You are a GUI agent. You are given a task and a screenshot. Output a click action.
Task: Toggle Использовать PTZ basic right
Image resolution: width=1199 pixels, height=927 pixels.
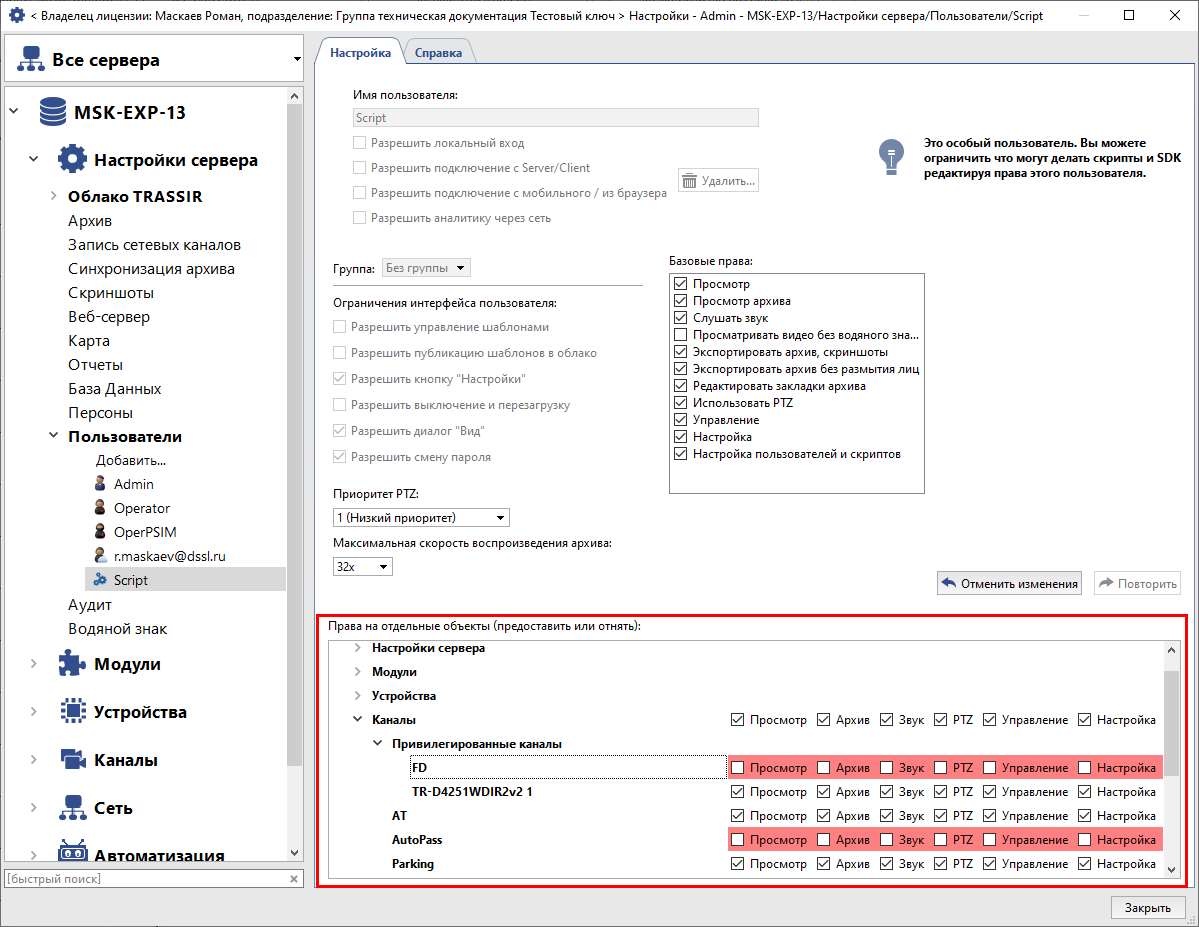(681, 402)
